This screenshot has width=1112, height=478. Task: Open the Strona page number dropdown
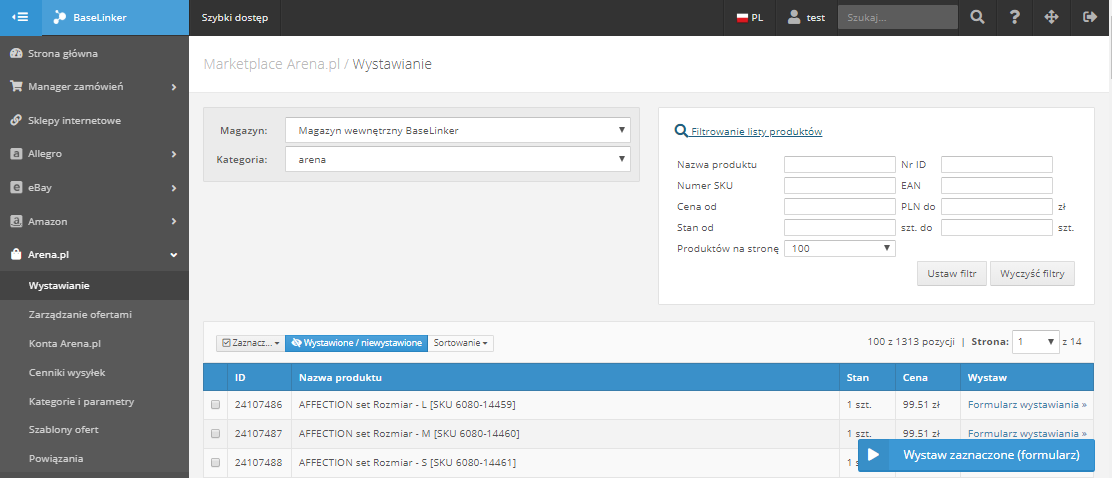[1035, 342]
